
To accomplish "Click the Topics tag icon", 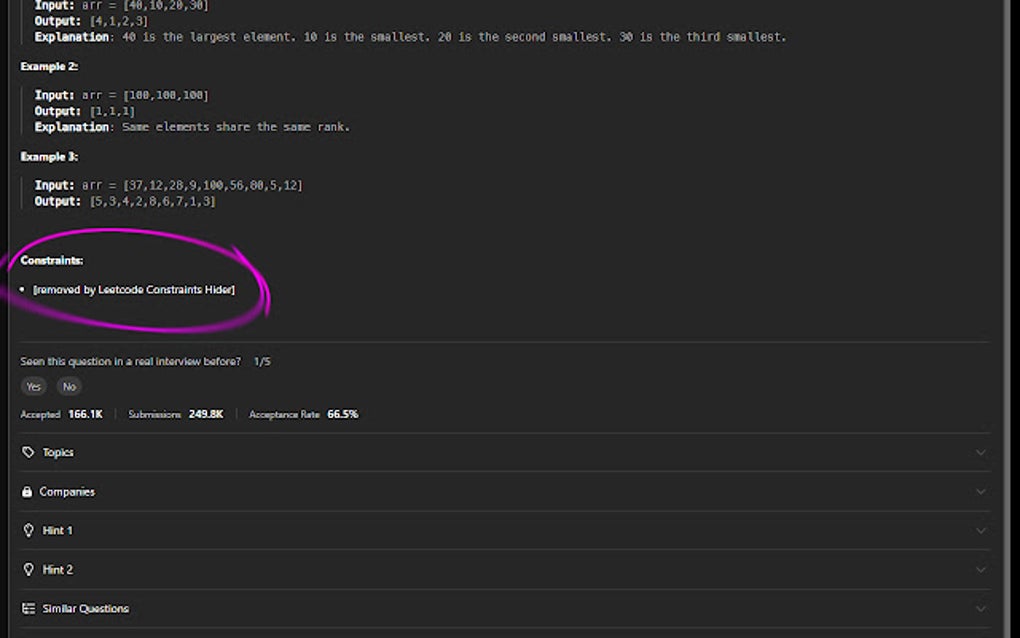I will pos(27,452).
